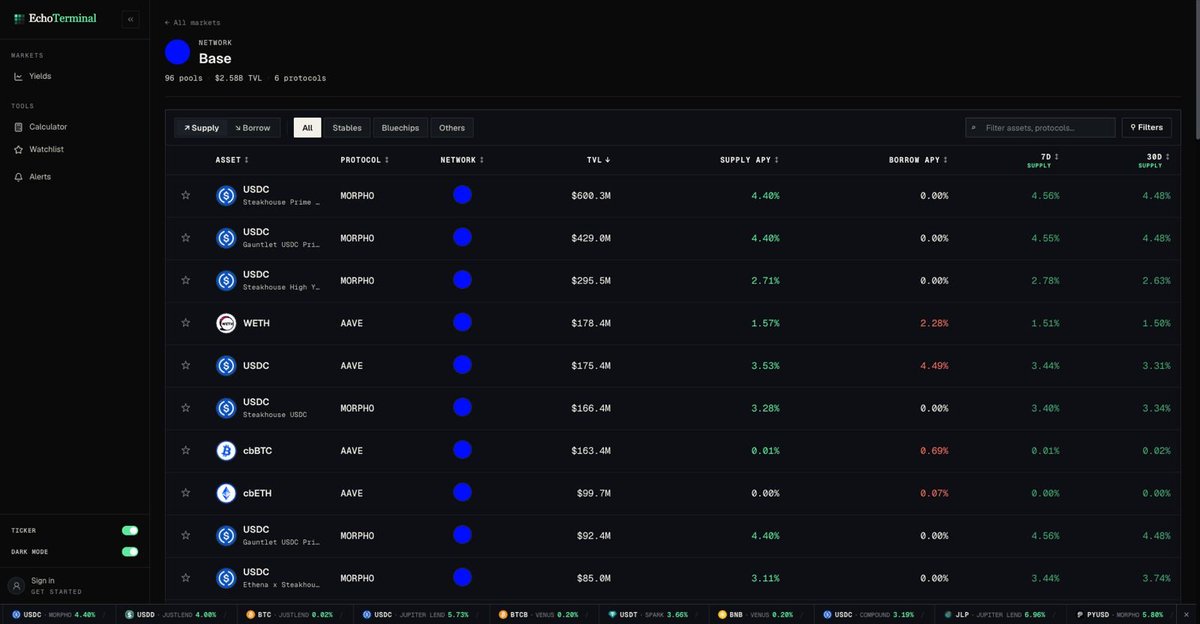Click the EchoTerminal logo
This screenshot has width=1200, height=624.
click(x=55, y=18)
